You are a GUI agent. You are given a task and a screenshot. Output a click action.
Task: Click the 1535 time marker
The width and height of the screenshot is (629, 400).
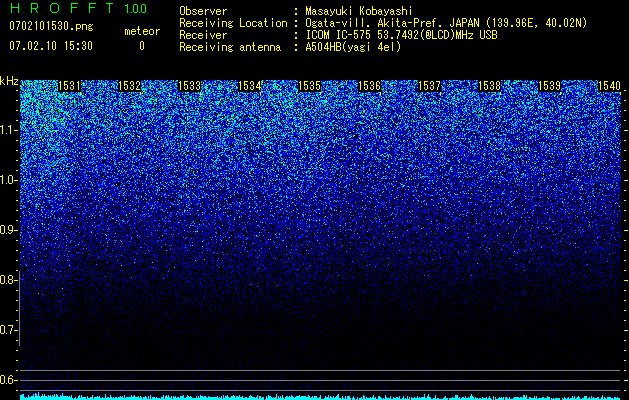pos(309,86)
